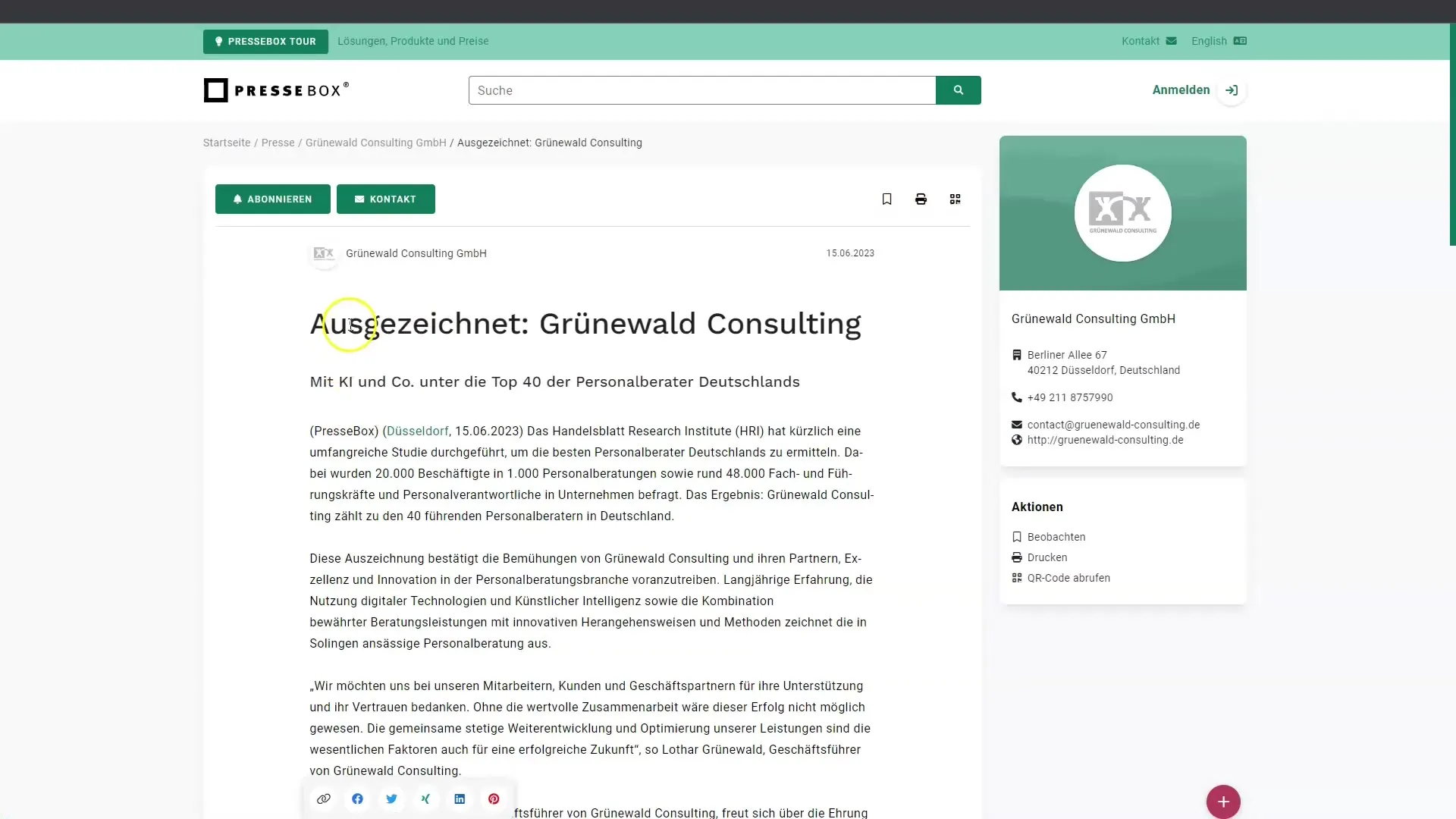Click the share via Facebook icon
The image size is (1456, 819).
[x=357, y=798]
